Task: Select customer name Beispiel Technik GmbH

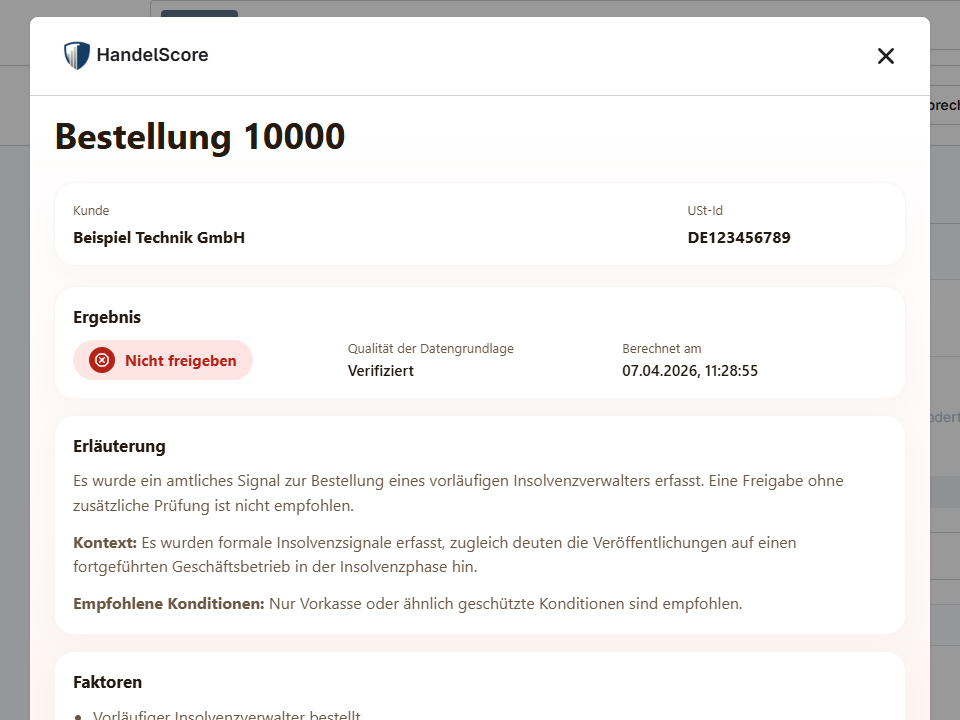Action: (x=159, y=238)
